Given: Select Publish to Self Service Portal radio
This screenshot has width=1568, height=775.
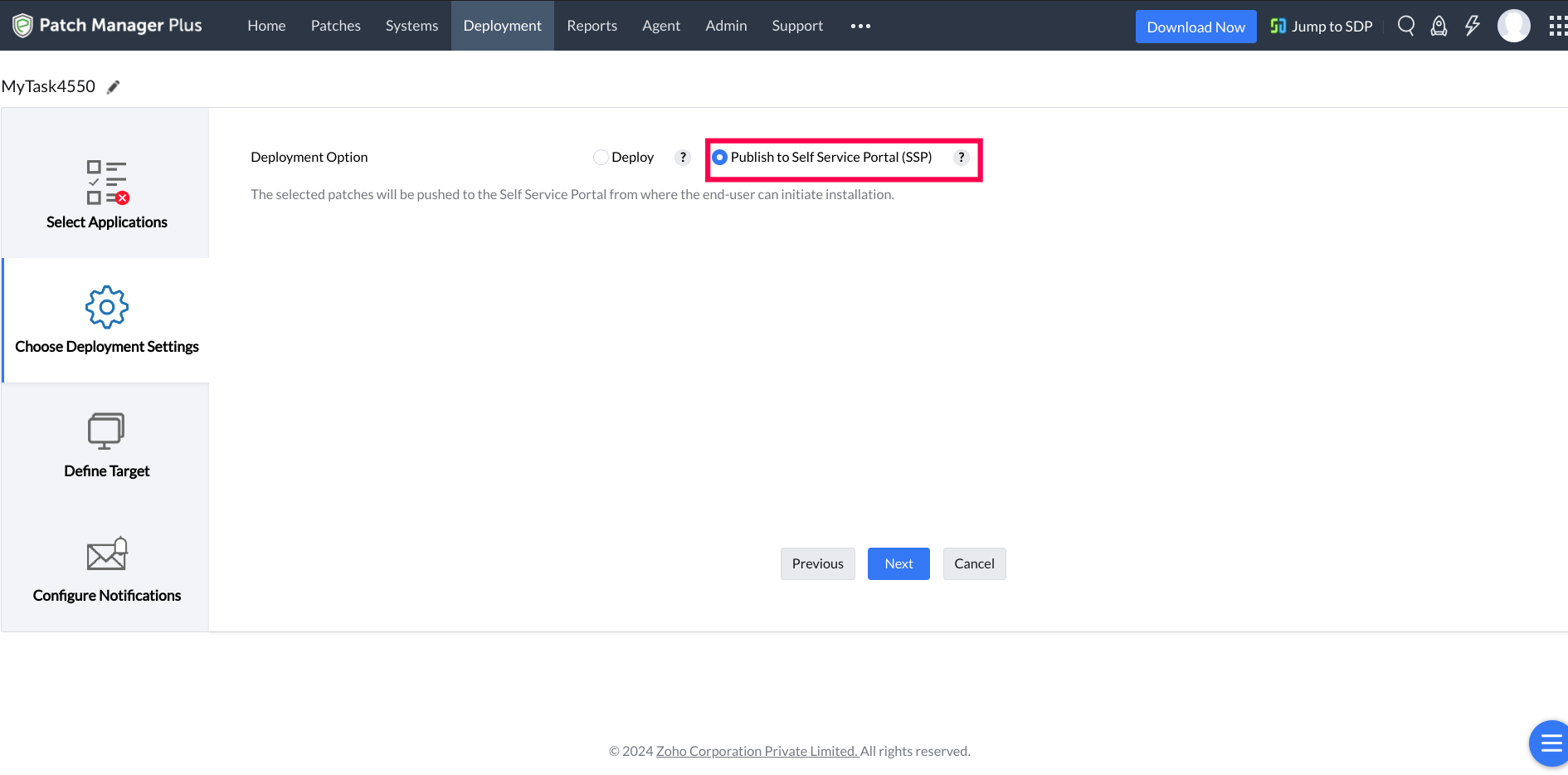Looking at the screenshot, I should [x=720, y=158].
